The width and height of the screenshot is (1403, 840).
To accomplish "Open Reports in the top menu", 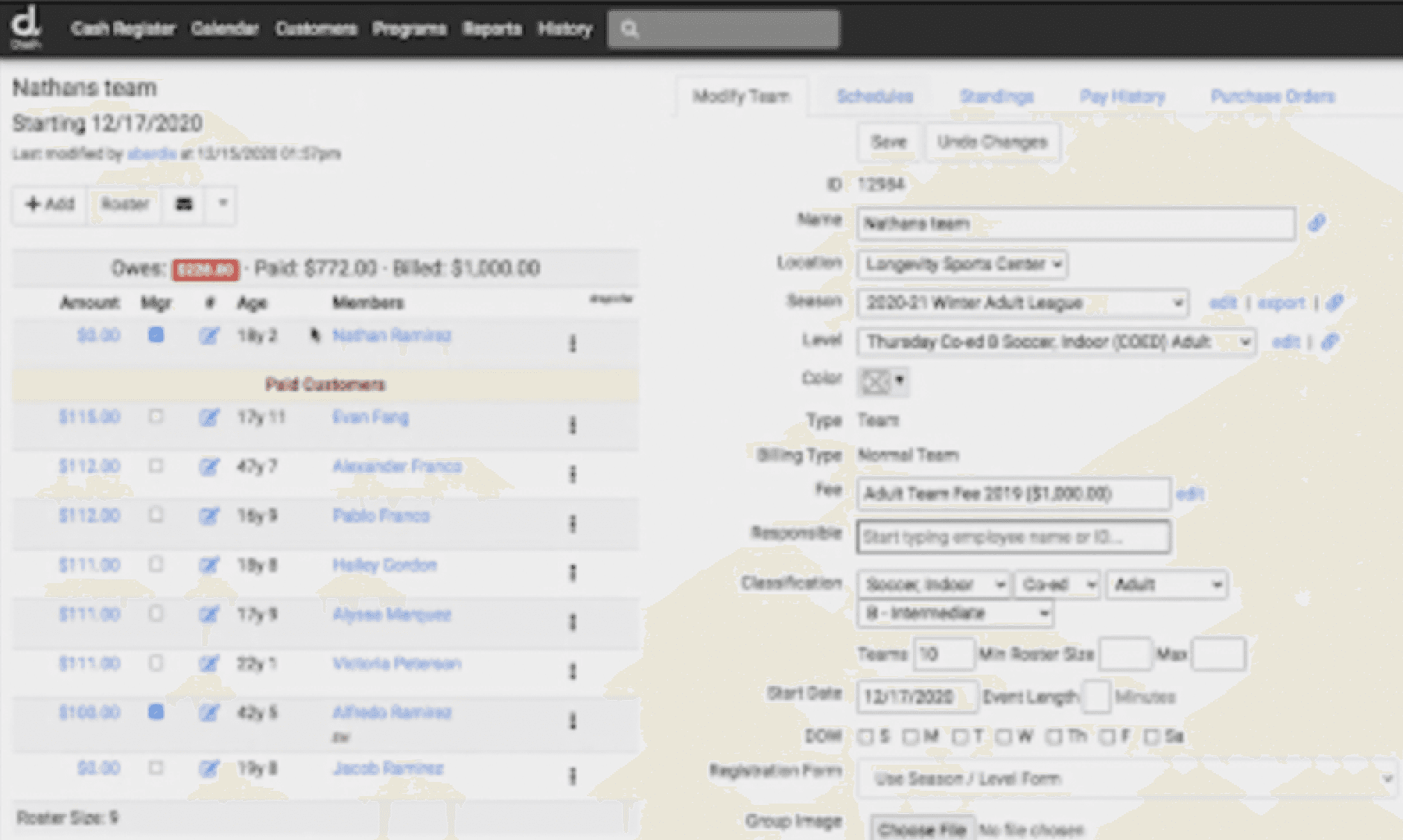I will [491, 29].
